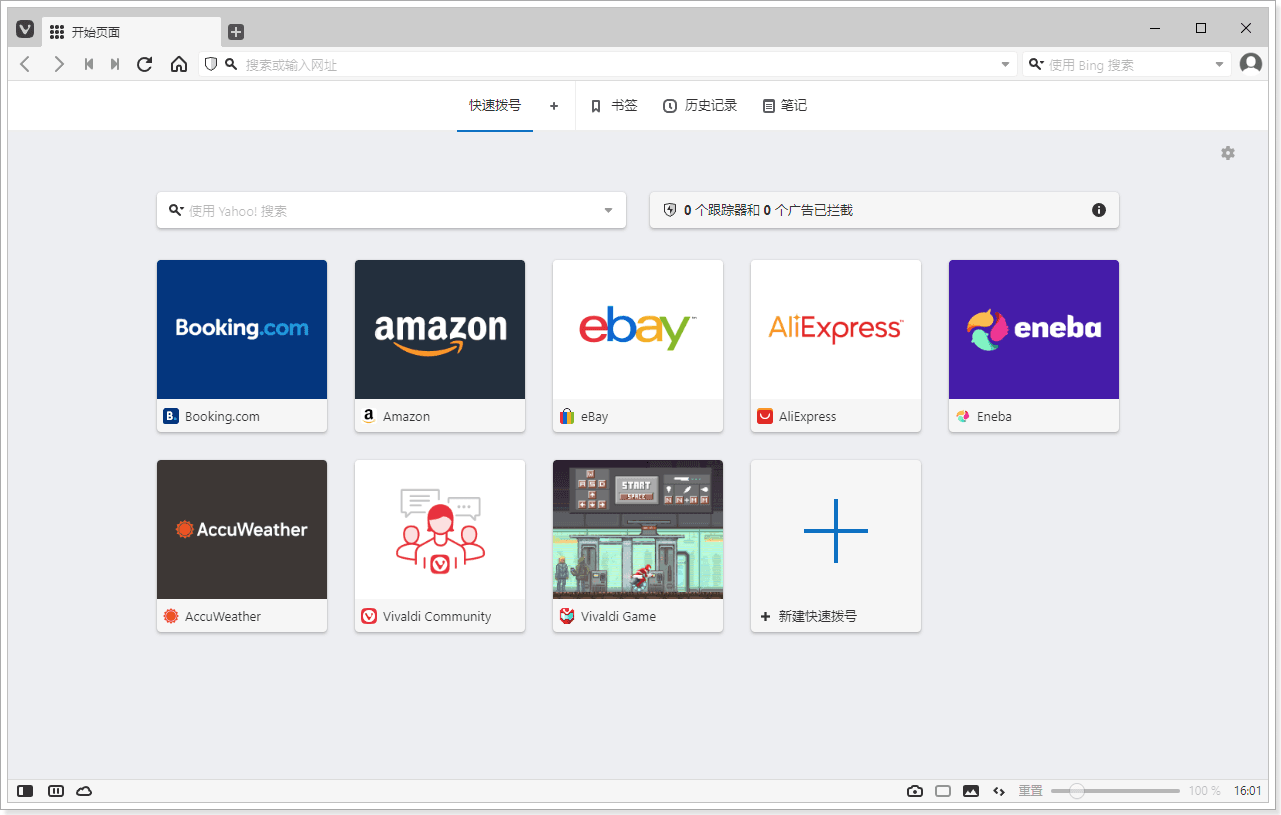Click the large plus add tile
1281x815 pixels.
click(836, 530)
